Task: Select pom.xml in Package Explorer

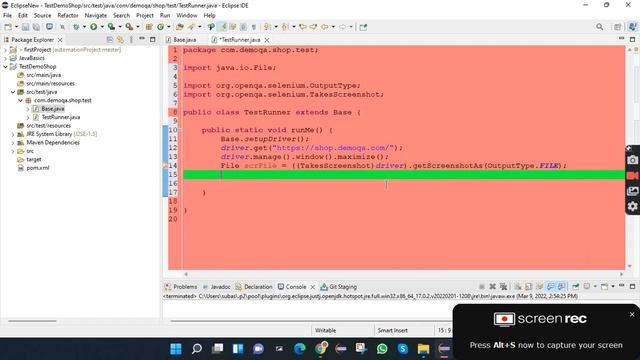Action: pyautogui.click(x=38, y=168)
